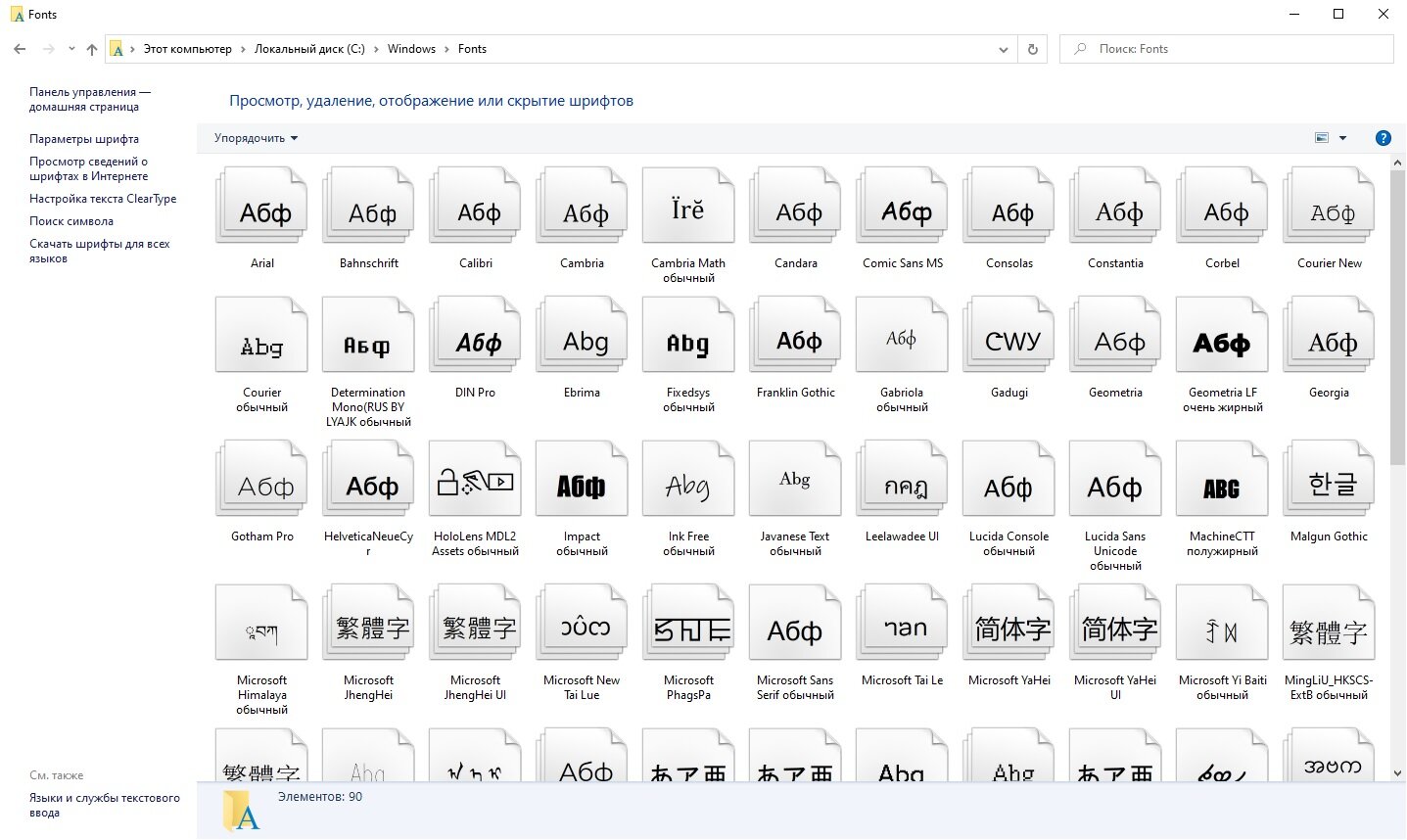Select the Determination Mono font icon

[x=368, y=335]
